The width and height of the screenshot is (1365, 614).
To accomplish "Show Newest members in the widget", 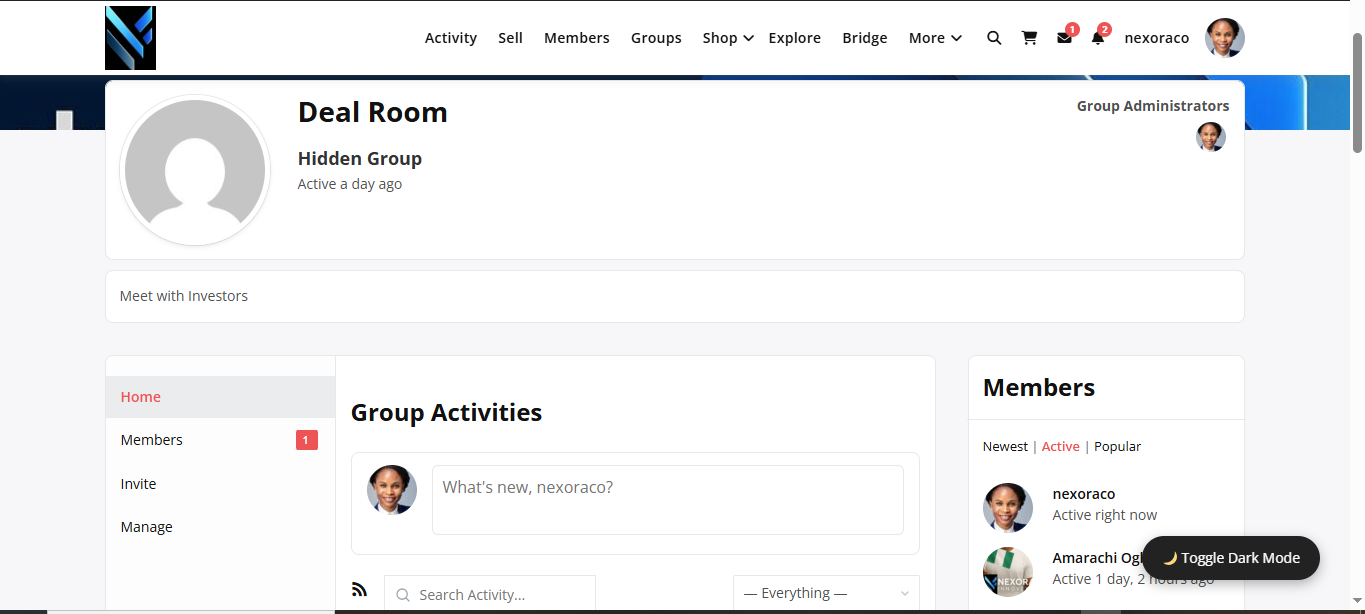I will (x=1005, y=447).
